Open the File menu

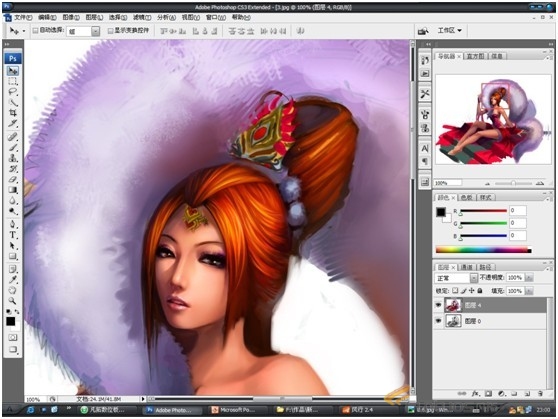pos(23,17)
